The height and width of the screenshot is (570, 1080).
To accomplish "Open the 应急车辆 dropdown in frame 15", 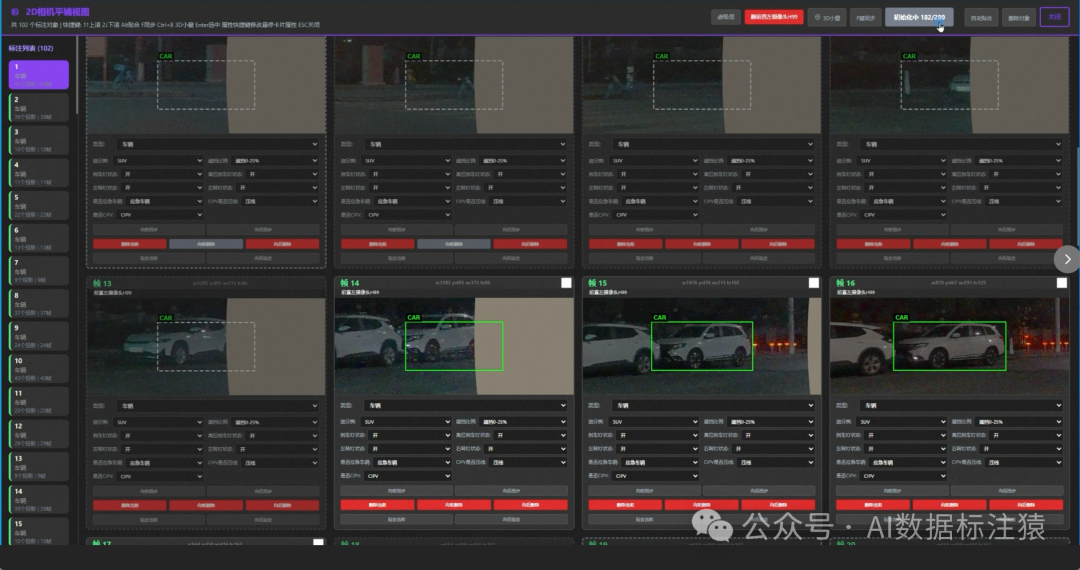I will pos(660,462).
